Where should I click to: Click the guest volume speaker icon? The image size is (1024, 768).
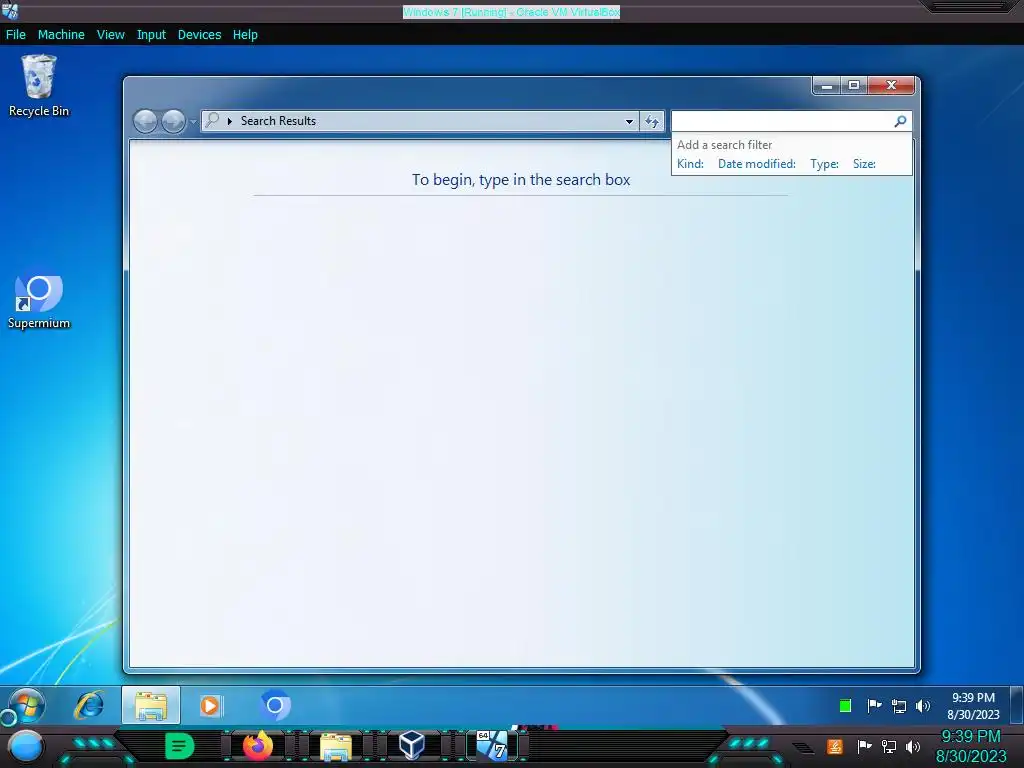tap(923, 705)
